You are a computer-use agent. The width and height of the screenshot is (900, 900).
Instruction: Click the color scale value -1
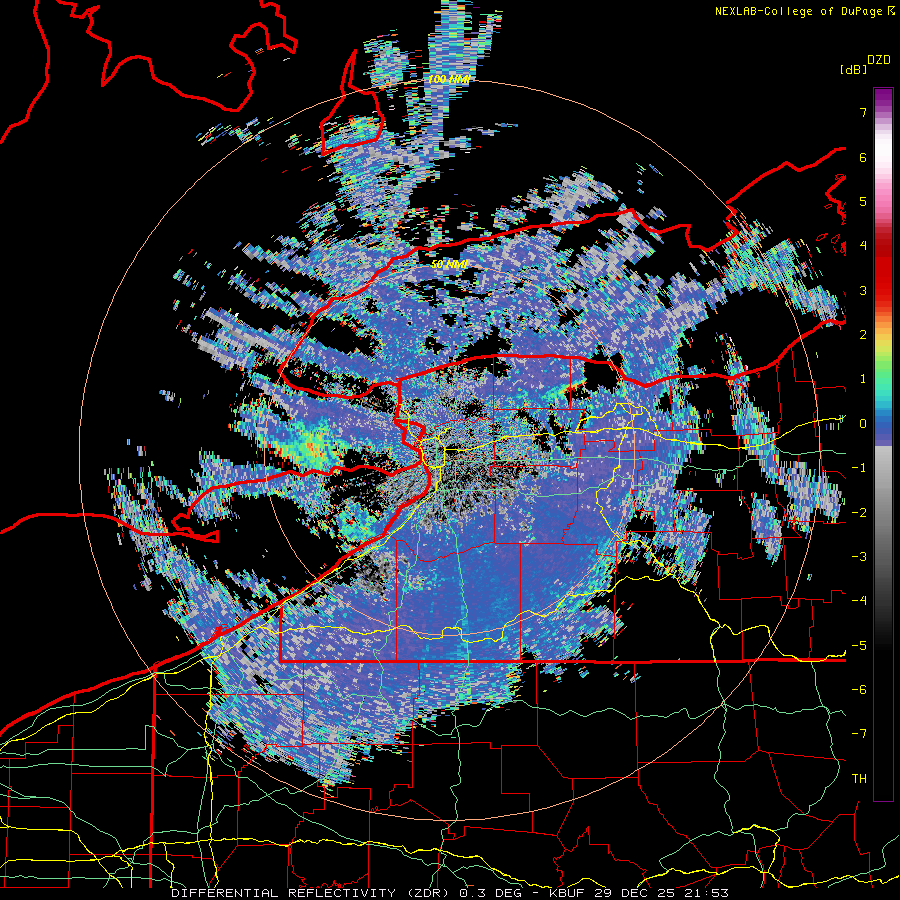point(859,468)
